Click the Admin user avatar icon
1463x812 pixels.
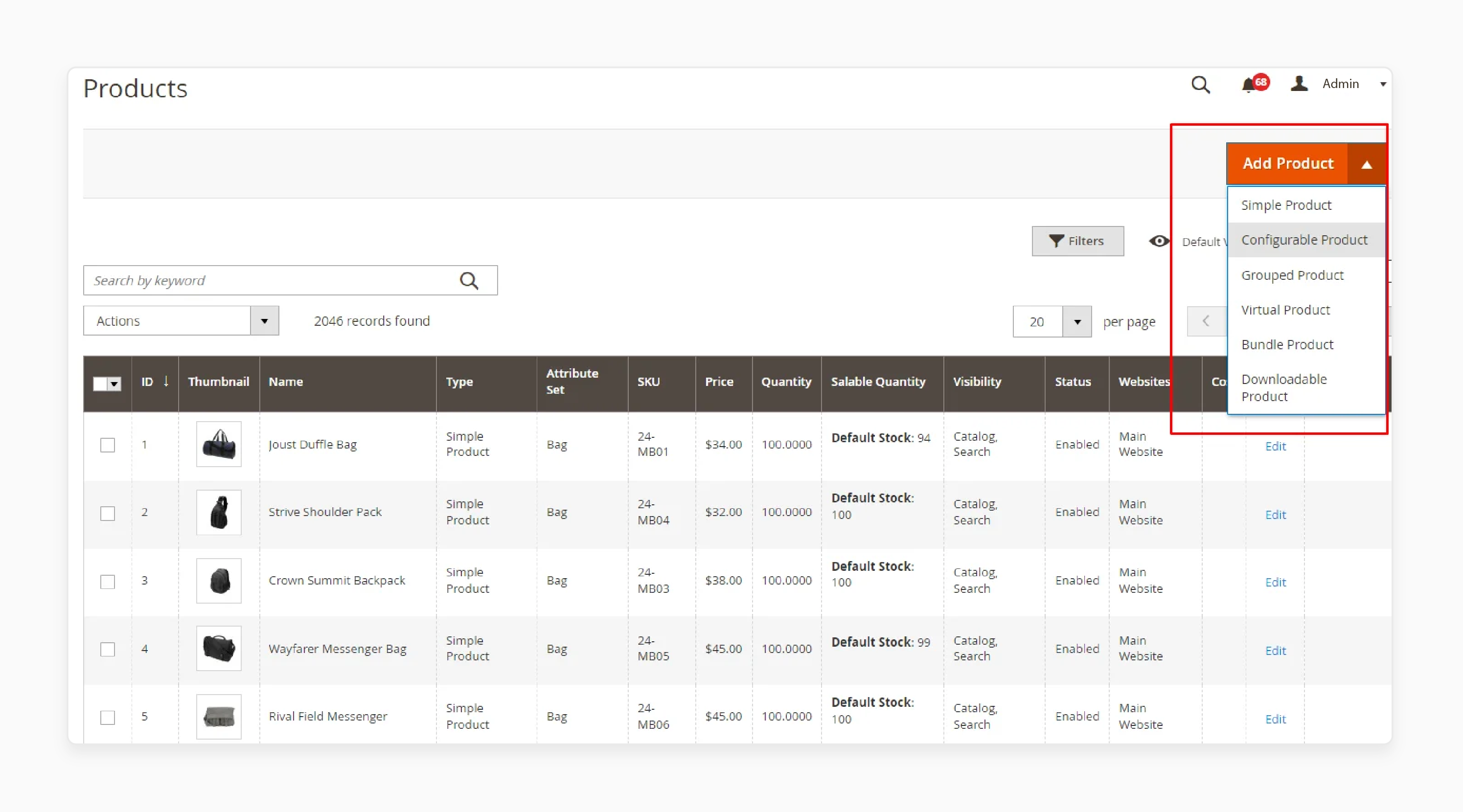(1299, 84)
